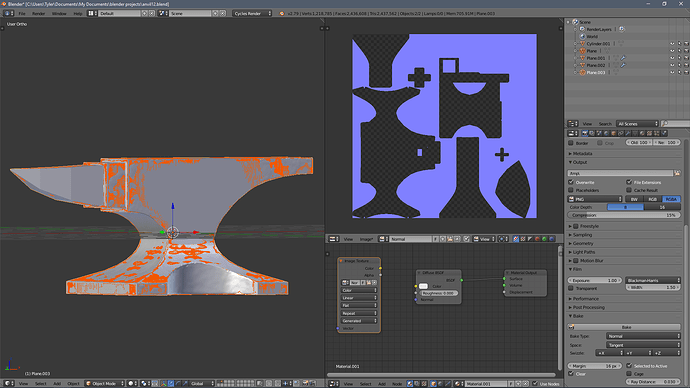Toggle the 3D manipulator widget icon
Image resolution: width=690 pixels, height=388 pixels.
164,384
